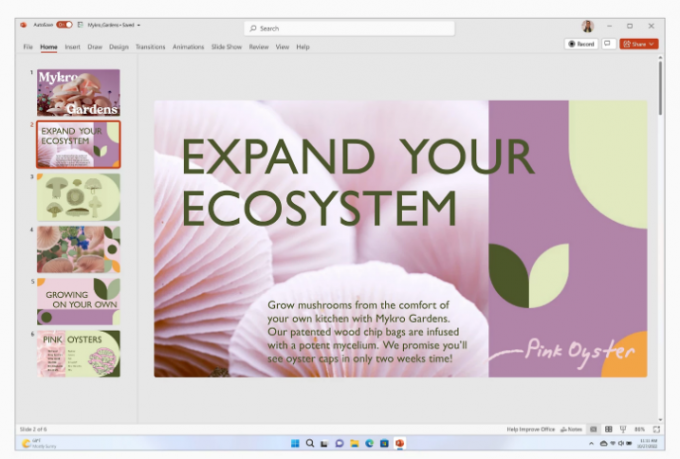Open the Windows Start menu
Screen dimensions: 680x459
[295, 443]
